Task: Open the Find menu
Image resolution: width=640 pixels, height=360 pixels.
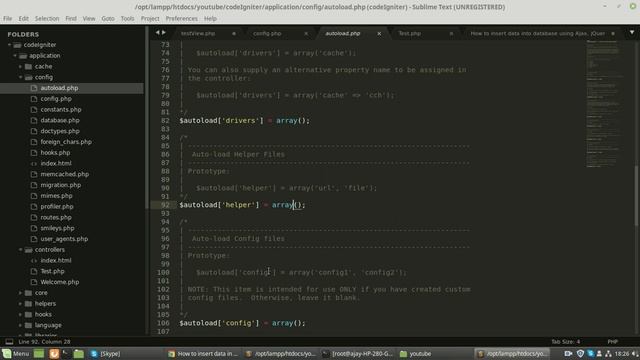Action: [x=71, y=18]
